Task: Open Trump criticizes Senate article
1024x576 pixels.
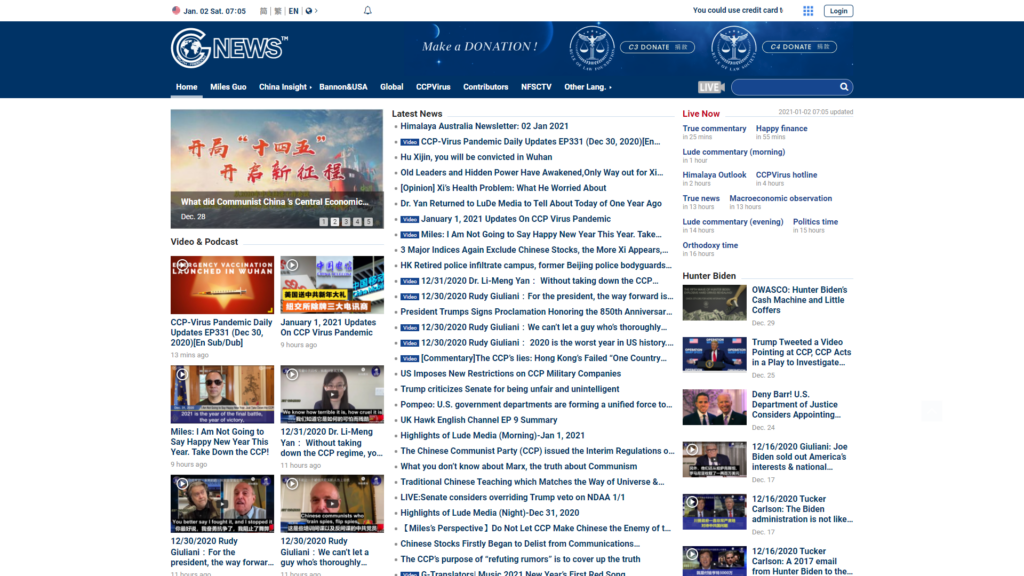Action: point(509,389)
